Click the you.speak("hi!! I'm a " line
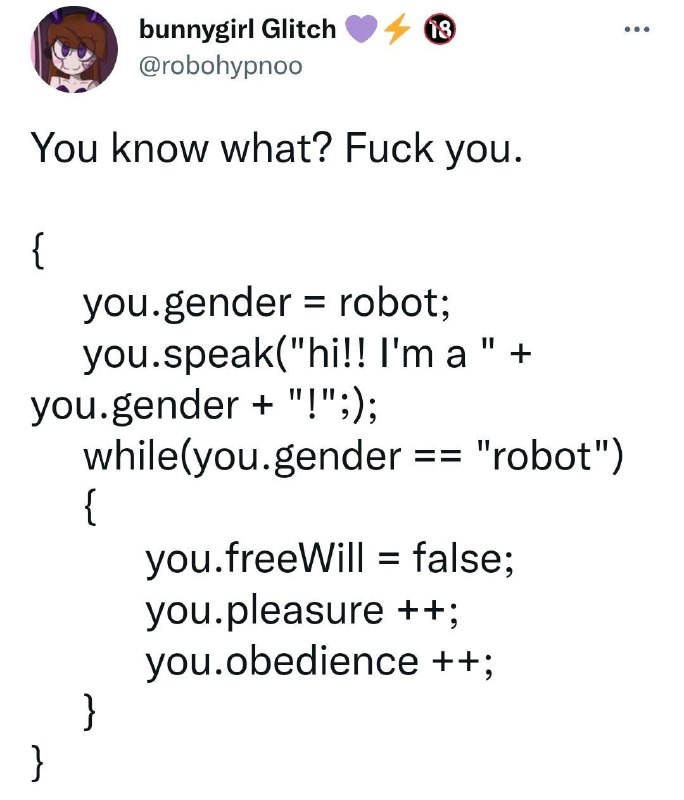This screenshot has height=800, width=684. 307,355
